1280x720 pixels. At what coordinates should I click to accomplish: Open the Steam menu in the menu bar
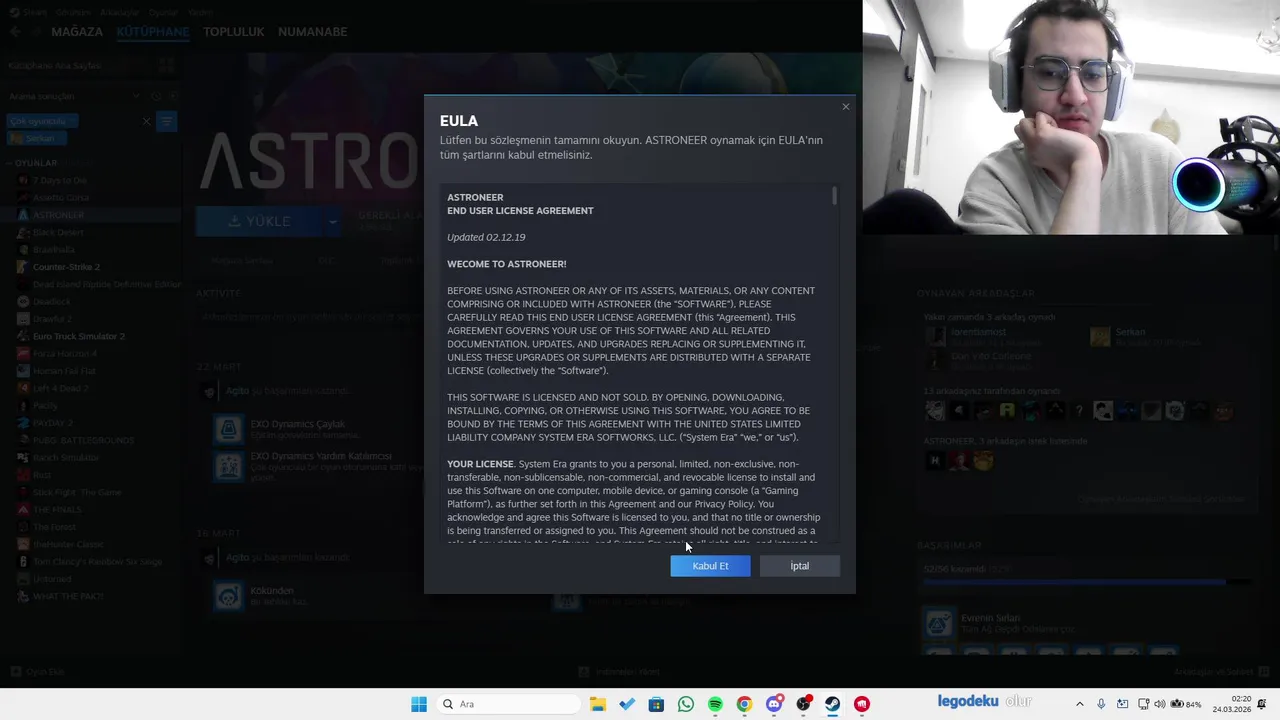tap(34, 12)
